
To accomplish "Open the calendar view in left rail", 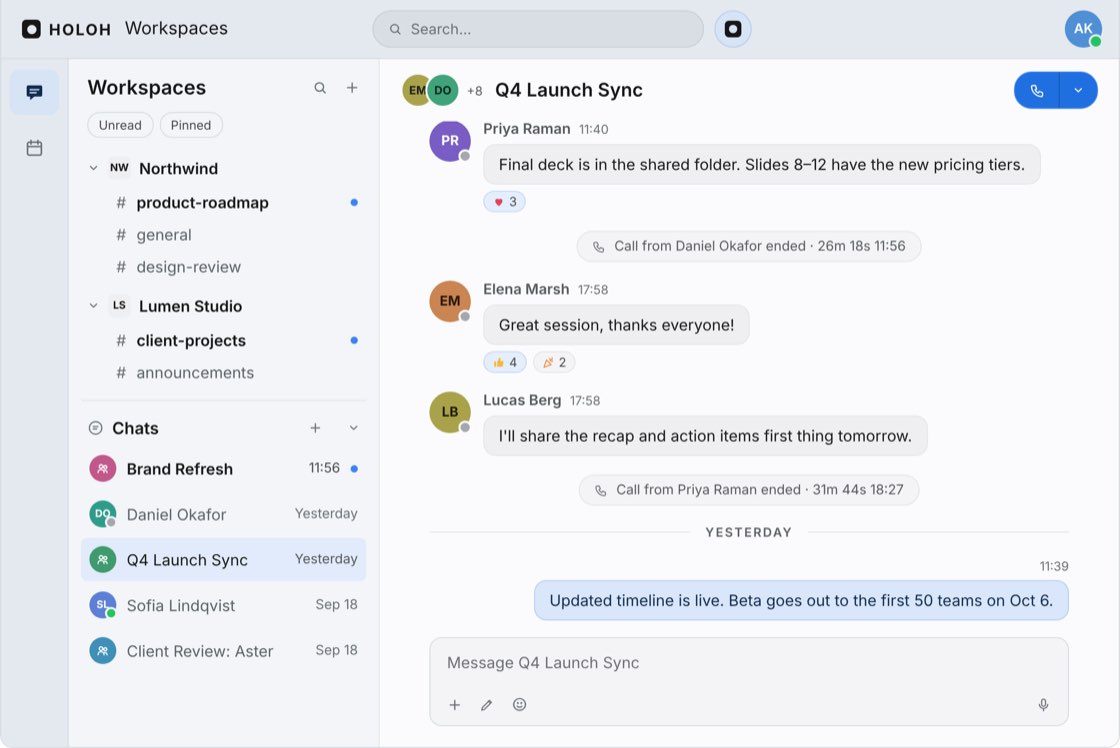I will coord(34,148).
